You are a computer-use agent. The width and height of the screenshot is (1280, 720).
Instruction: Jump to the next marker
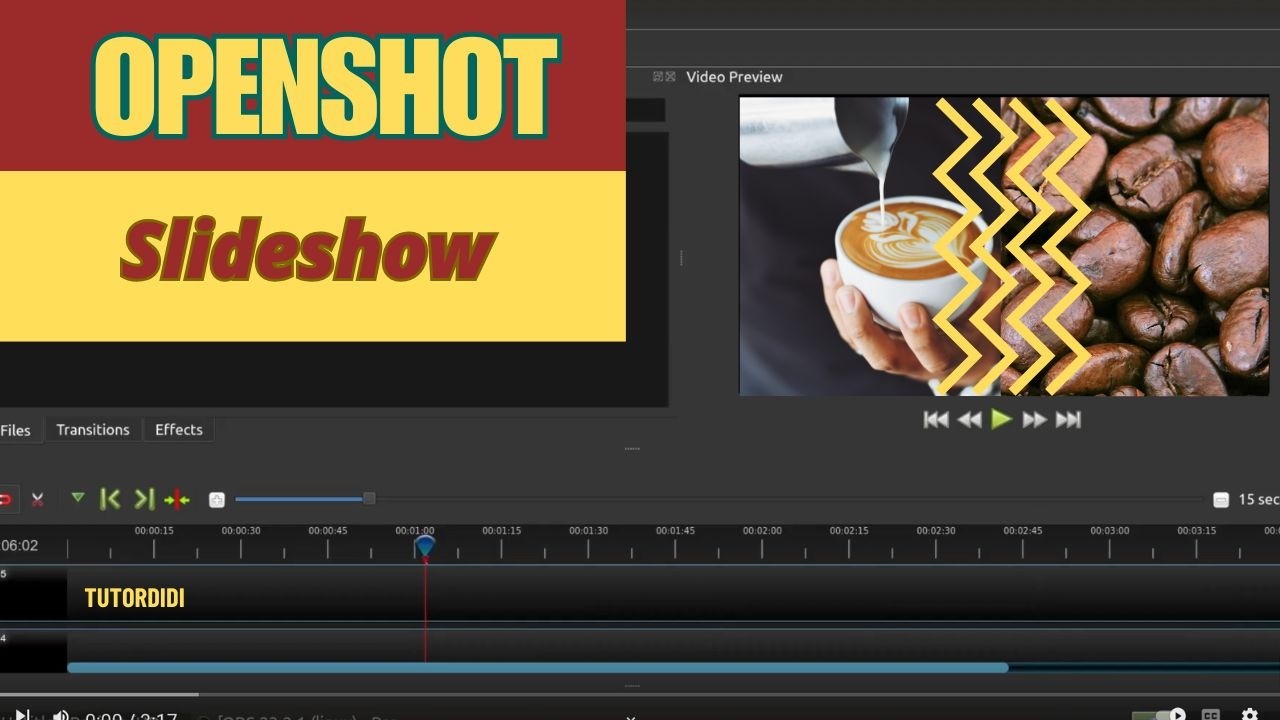pos(144,499)
